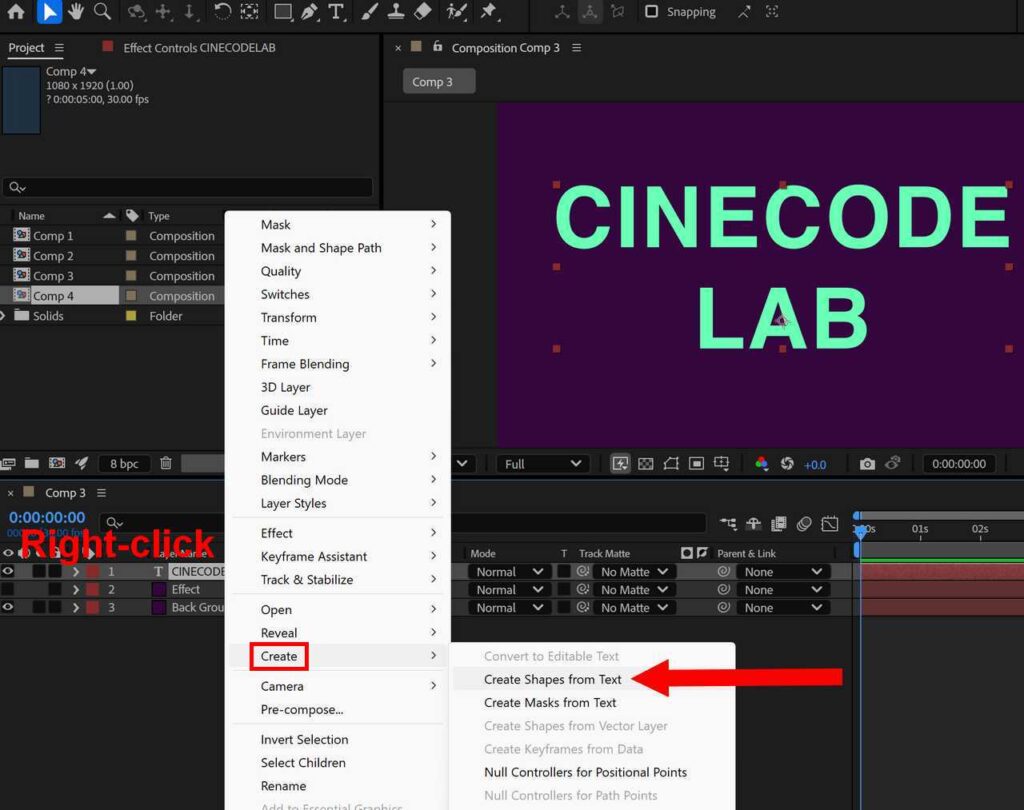Image resolution: width=1024 pixels, height=810 pixels.
Task: Open Track Matte dropdown for Back Ground layer
Action: pyautogui.click(x=633, y=608)
